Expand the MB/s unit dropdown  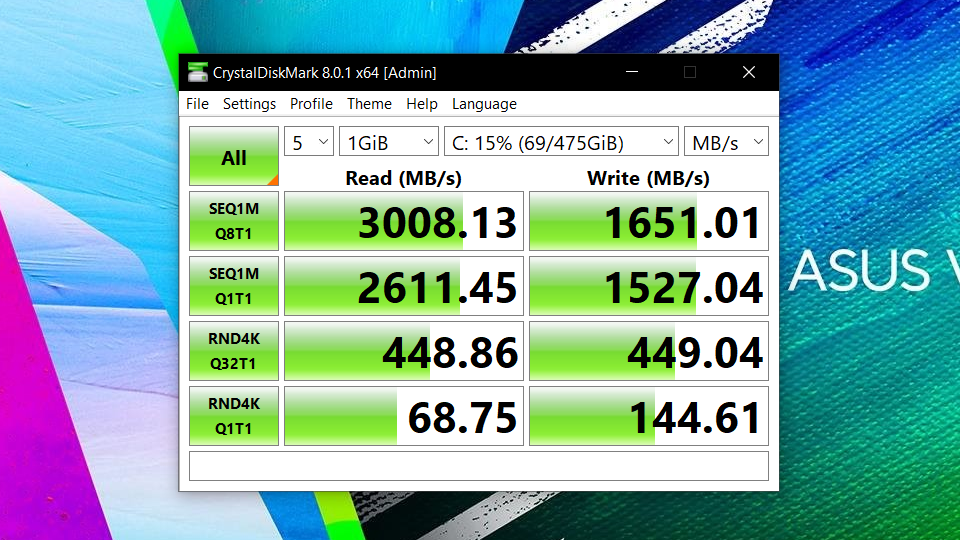726,142
